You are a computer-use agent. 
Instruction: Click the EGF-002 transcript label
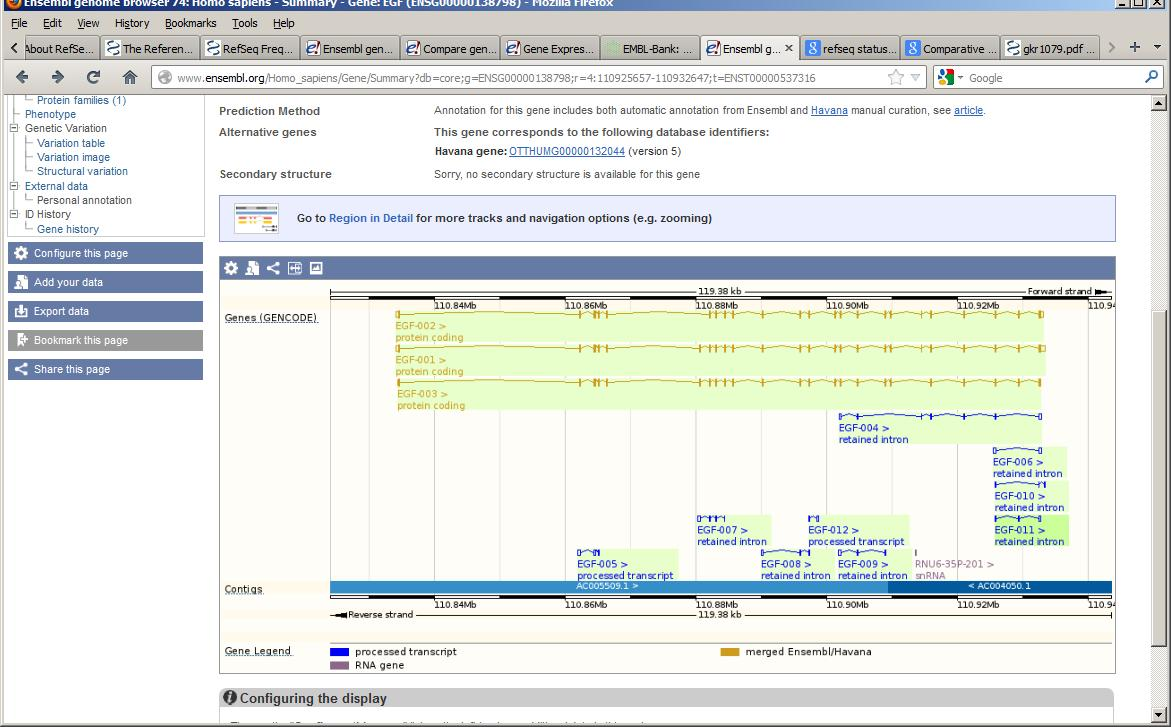coord(420,326)
